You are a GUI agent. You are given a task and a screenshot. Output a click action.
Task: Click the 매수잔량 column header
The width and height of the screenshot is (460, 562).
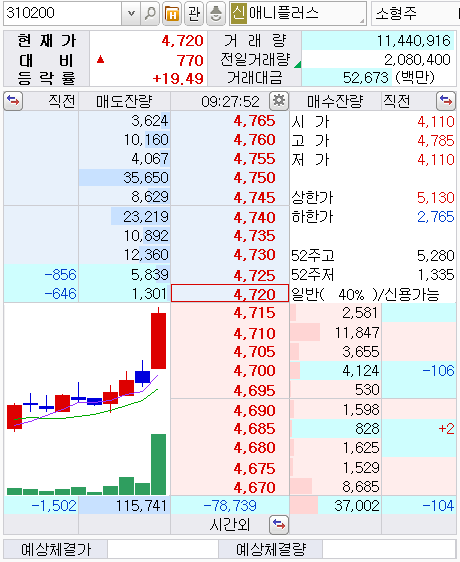point(335,101)
